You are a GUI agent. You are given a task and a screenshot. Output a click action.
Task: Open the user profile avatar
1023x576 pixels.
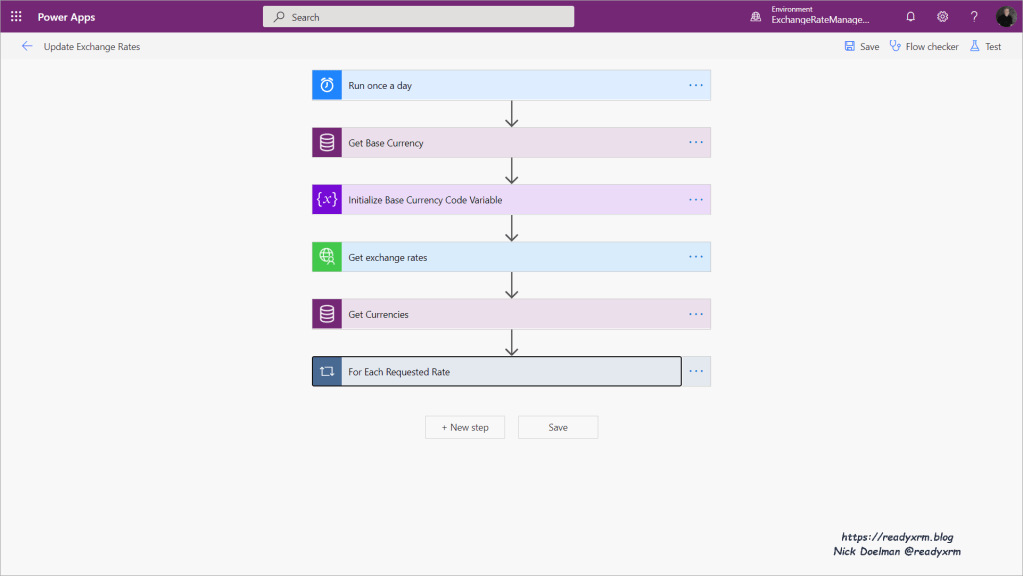pyautogui.click(x=1005, y=17)
